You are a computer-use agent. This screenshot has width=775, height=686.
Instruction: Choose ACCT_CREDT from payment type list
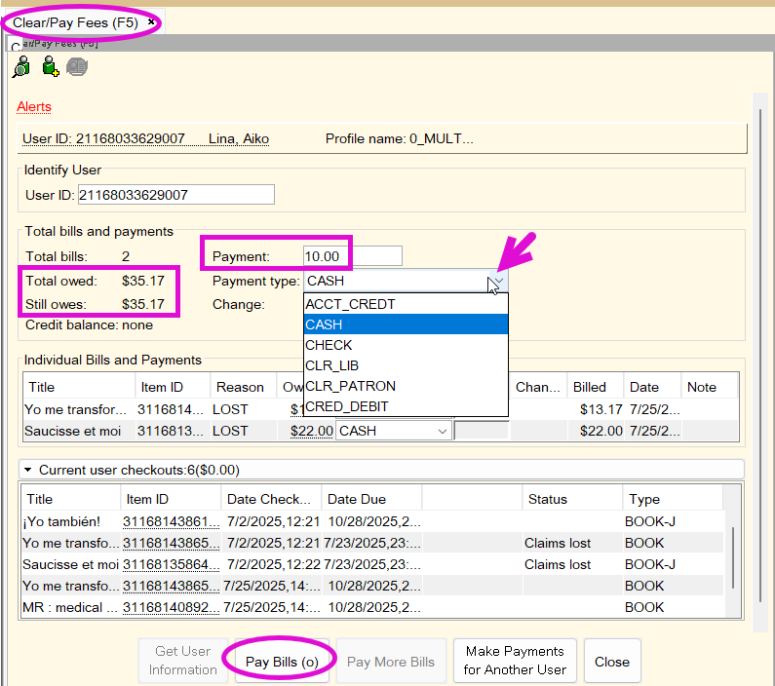406,304
